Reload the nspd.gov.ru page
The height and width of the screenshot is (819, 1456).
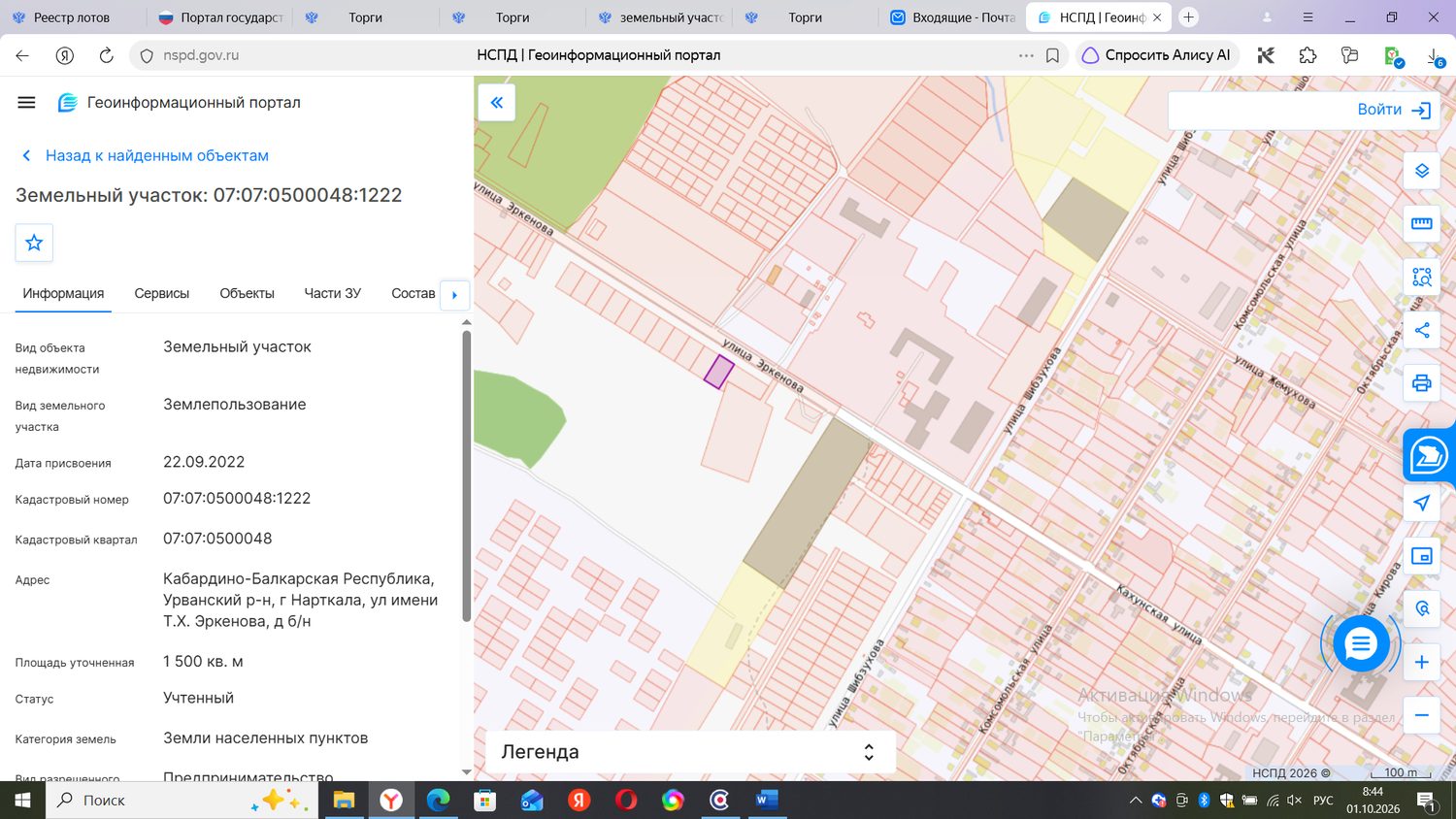(107, 55)
